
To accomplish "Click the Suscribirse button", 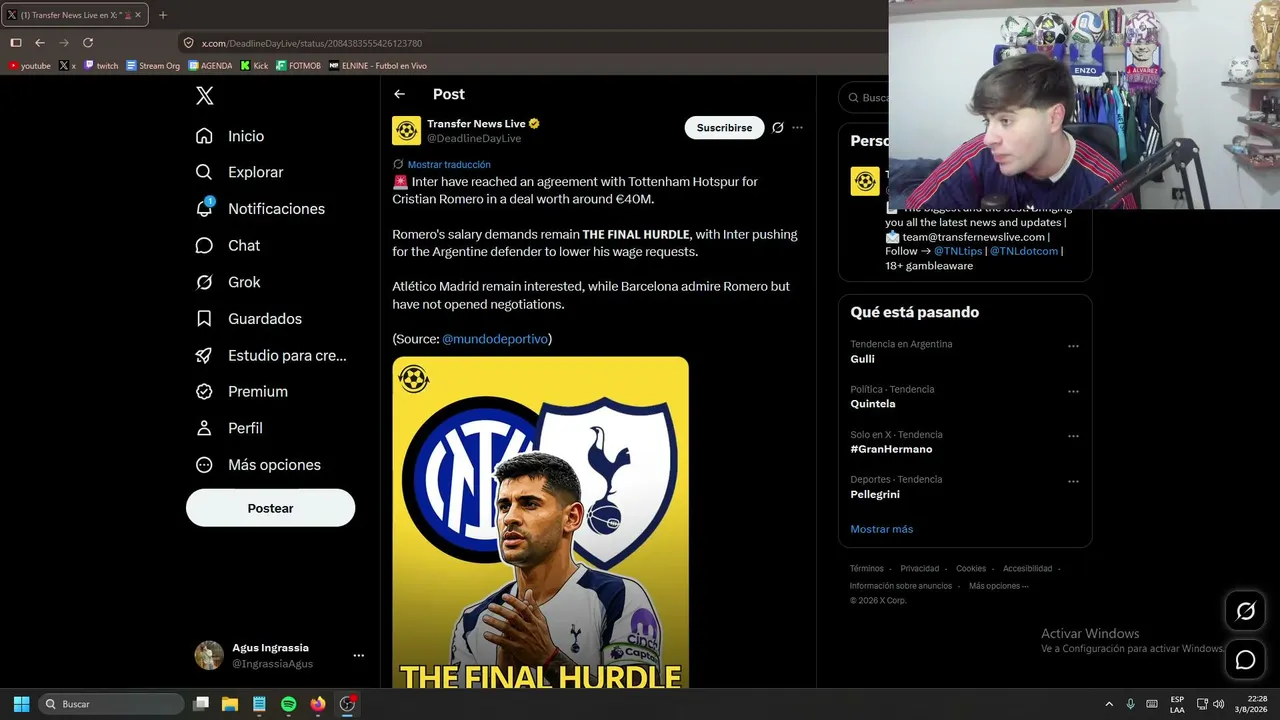I will tap(724, 128).
